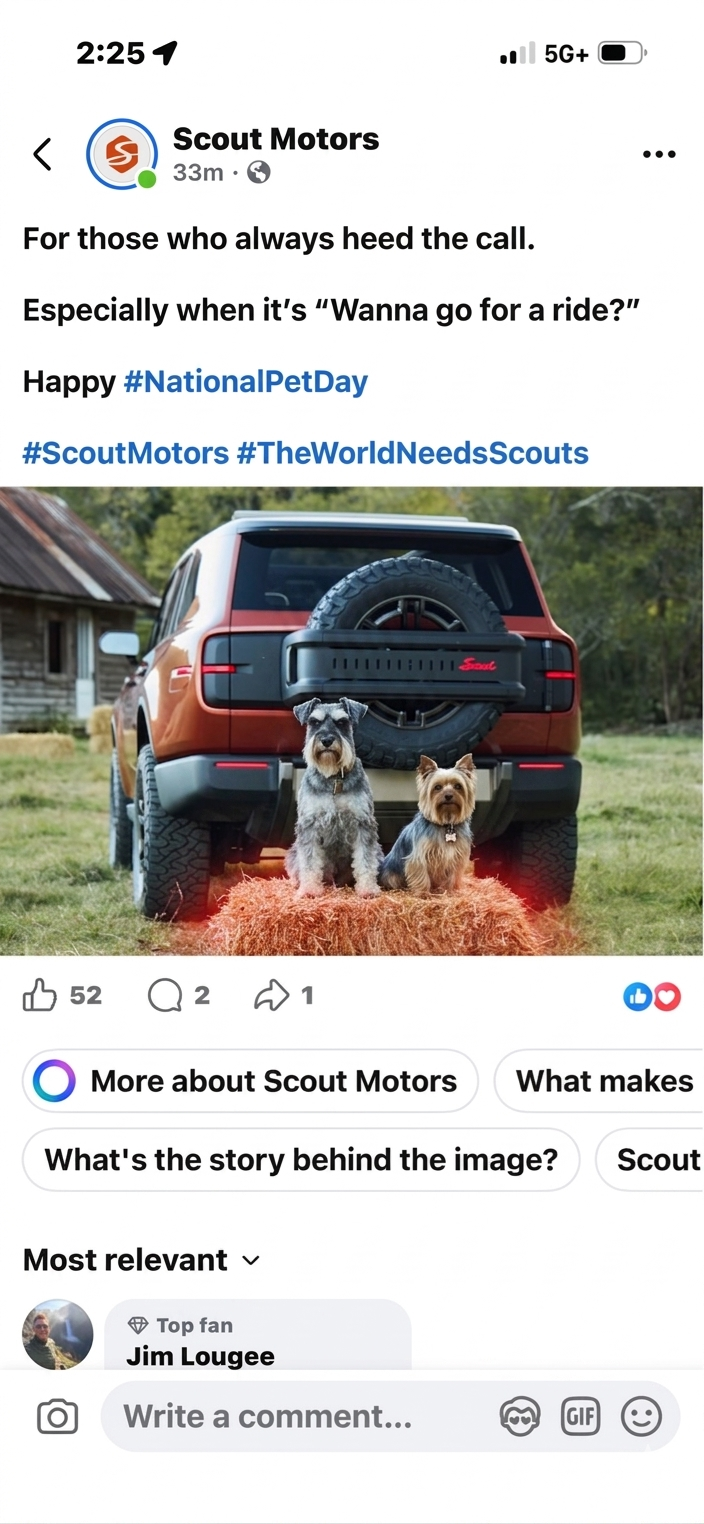This screenshot has height=1524, width=704.
Task: Open the #NationalPetDay hashtag
Action: tap(246, 381)
